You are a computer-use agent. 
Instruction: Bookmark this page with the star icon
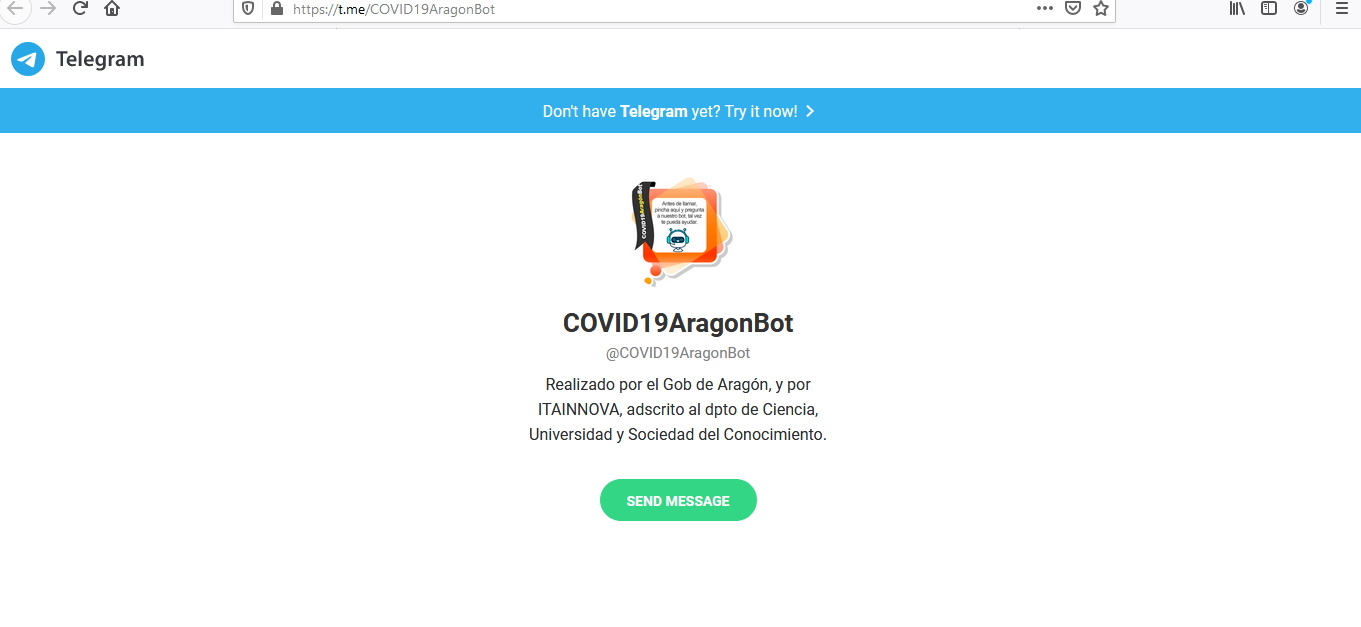1101,8
